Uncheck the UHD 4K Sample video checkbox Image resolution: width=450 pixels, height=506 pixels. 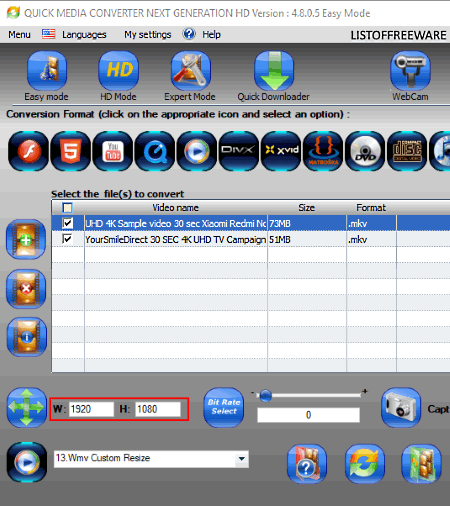tap(67, 223)
